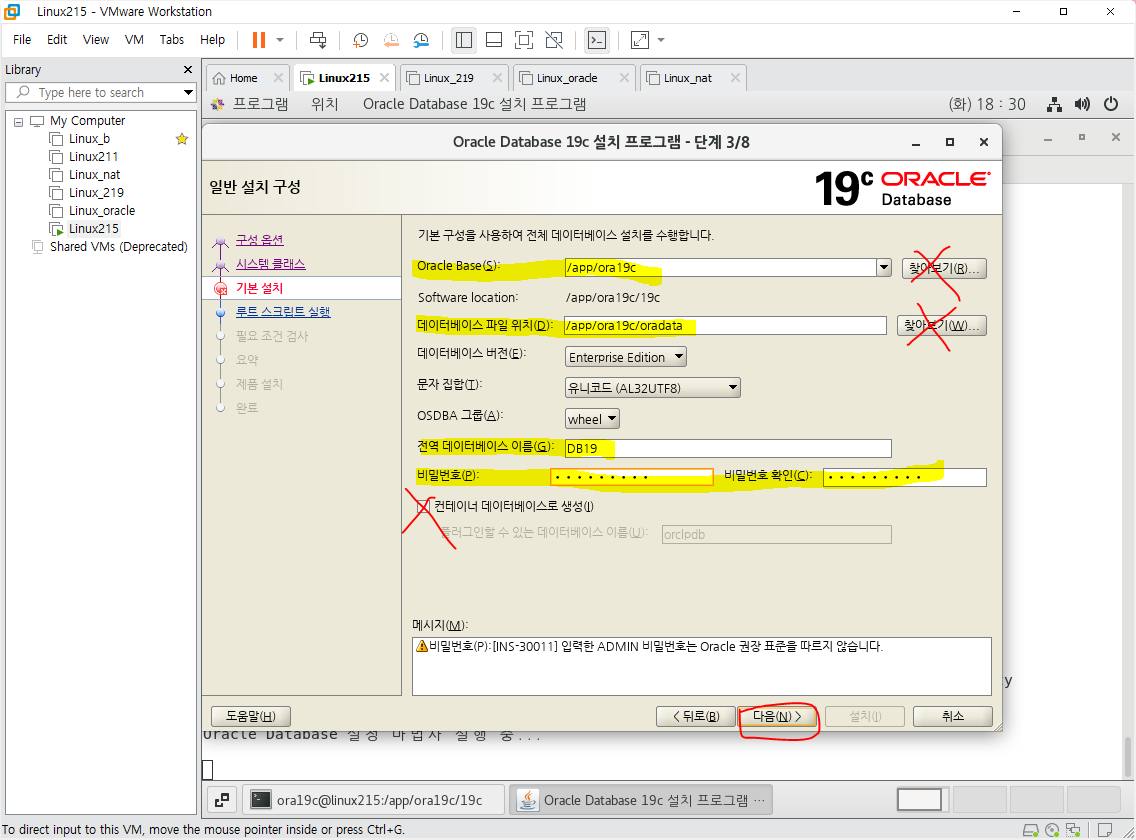Toggle the 컨테이너 데이터베이스로 생성 checkbox
The image size is (1136, 840).
424,506
